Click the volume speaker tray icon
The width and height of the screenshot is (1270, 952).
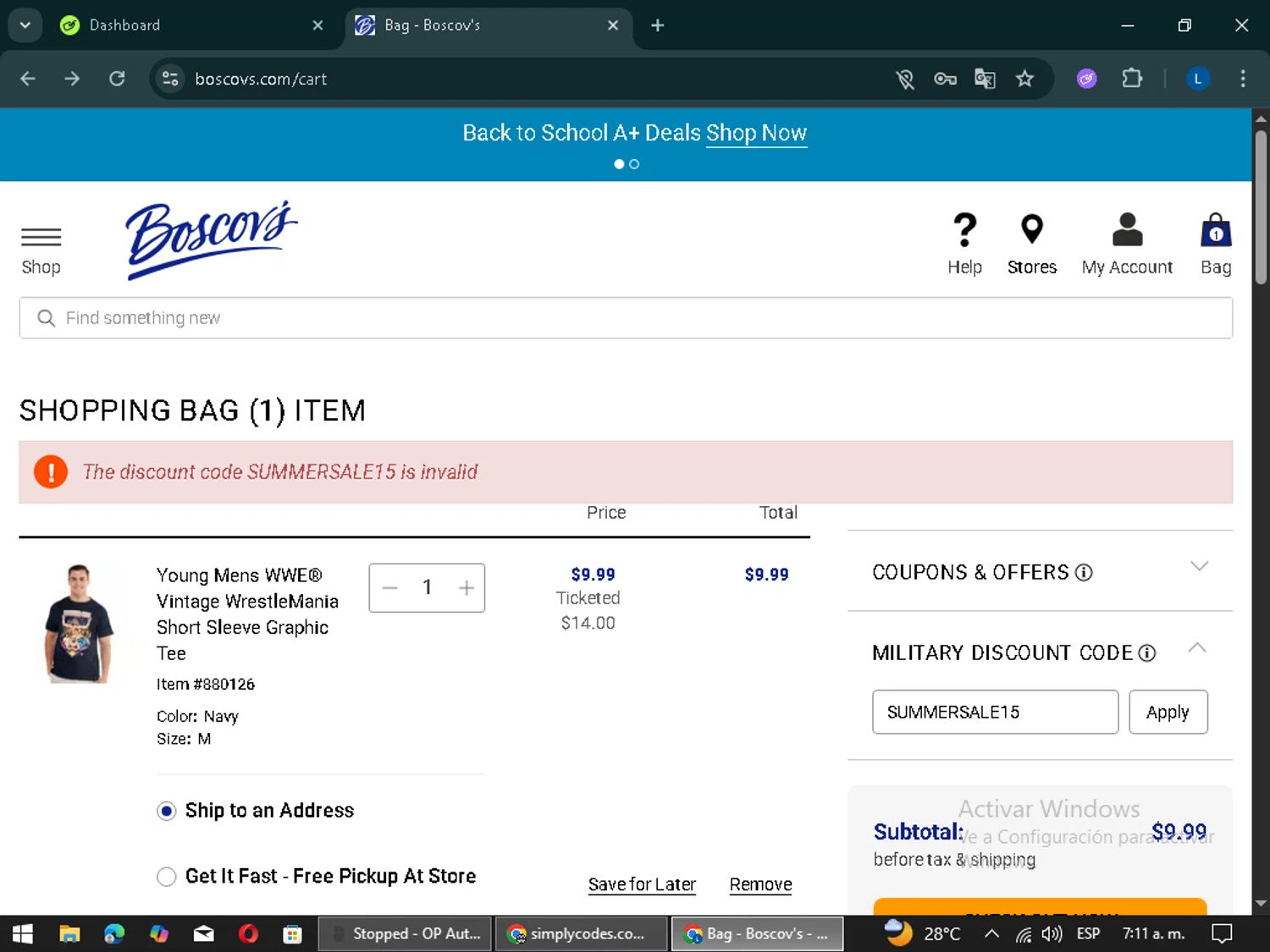pyautogui.click(x=1051, y=933)
